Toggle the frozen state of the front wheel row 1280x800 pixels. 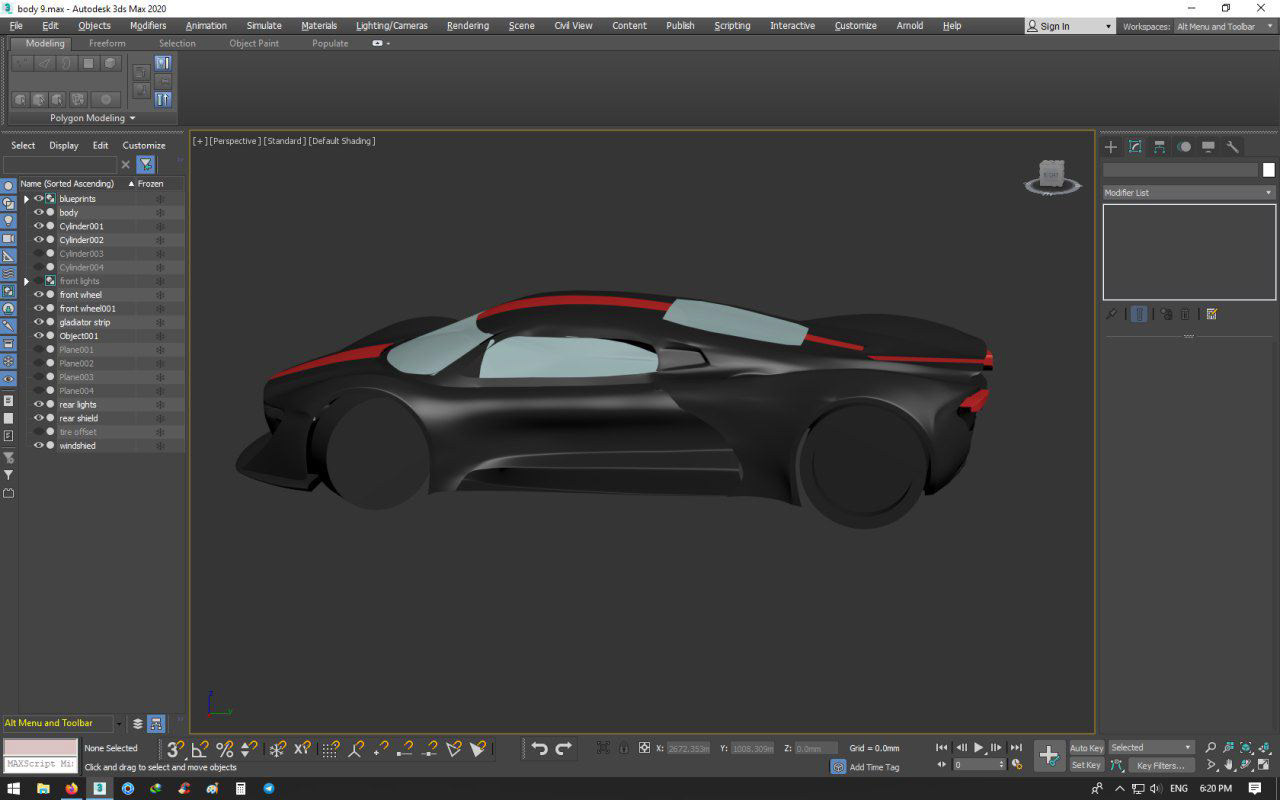[160, 295]
